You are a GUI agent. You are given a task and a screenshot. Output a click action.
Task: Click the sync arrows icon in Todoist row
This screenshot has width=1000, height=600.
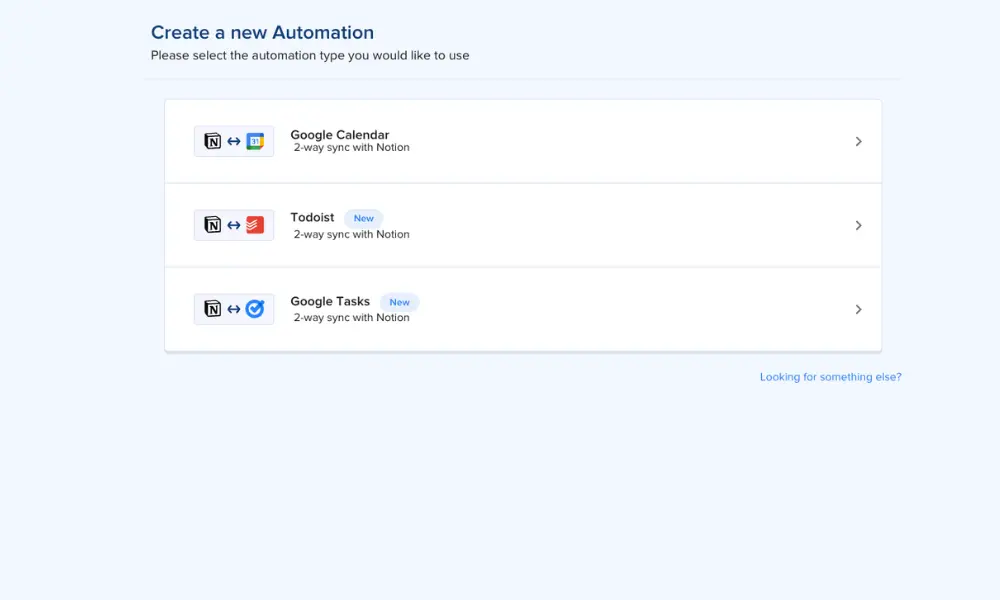pyautogui.click(x=234, y=224)
